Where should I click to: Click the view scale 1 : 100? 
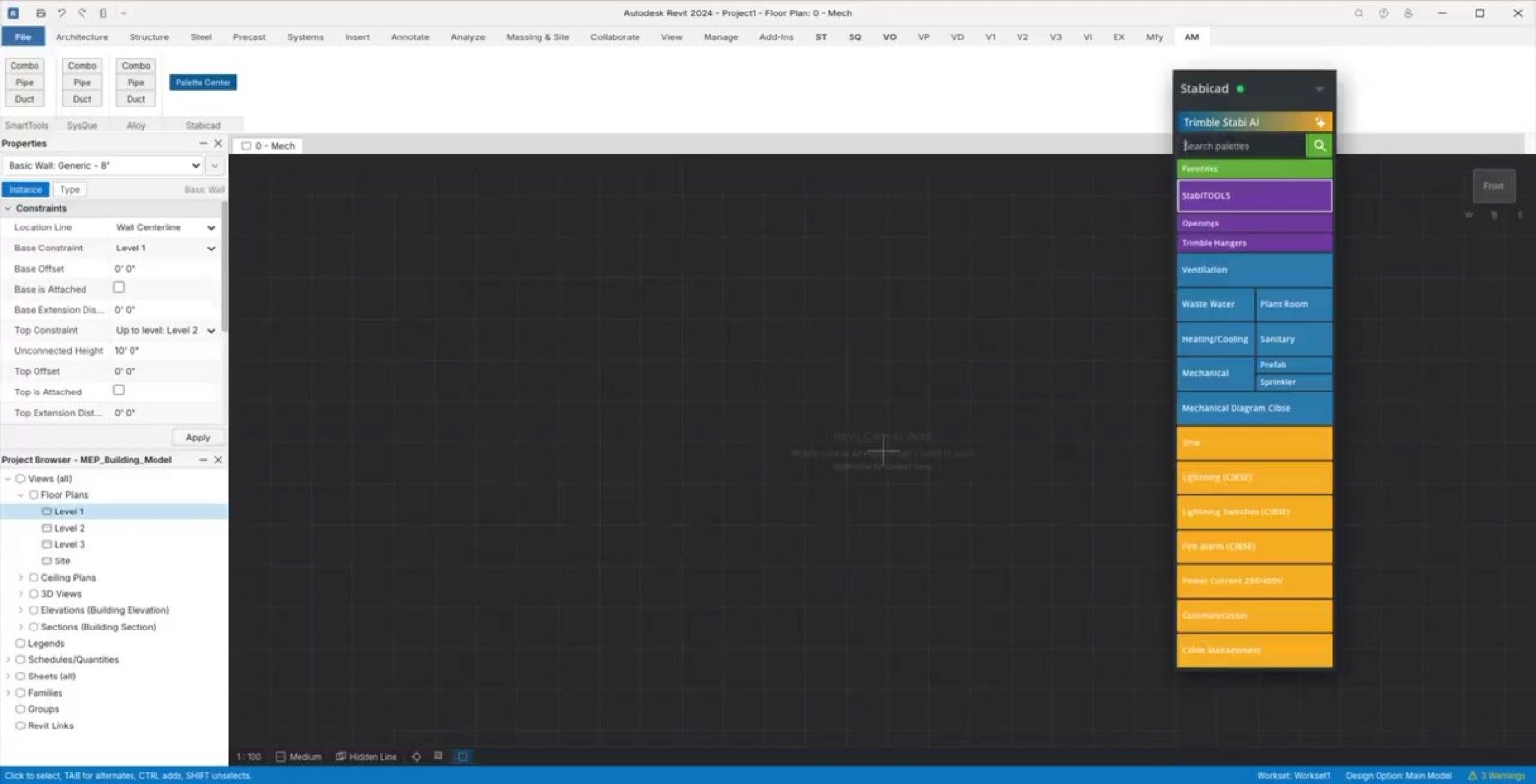click(249, 757)
